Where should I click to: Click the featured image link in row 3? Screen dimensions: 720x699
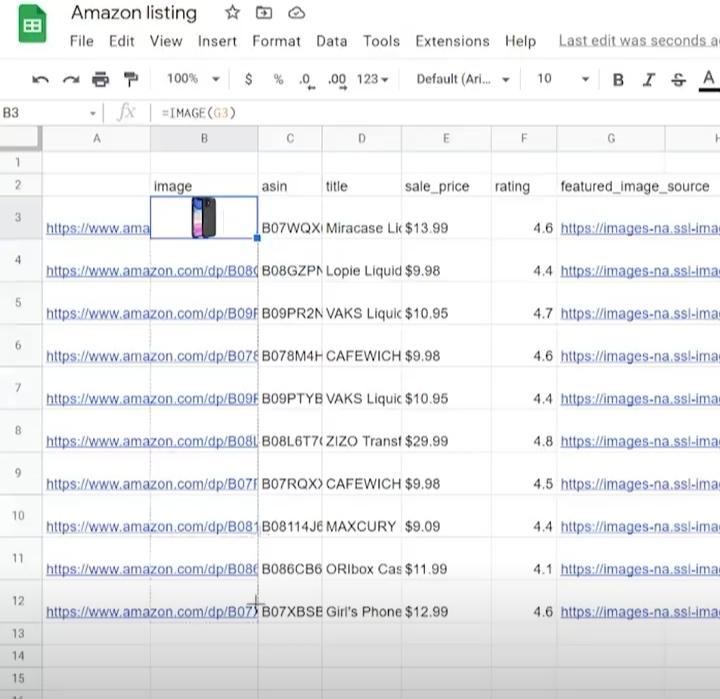pos(639,228)
